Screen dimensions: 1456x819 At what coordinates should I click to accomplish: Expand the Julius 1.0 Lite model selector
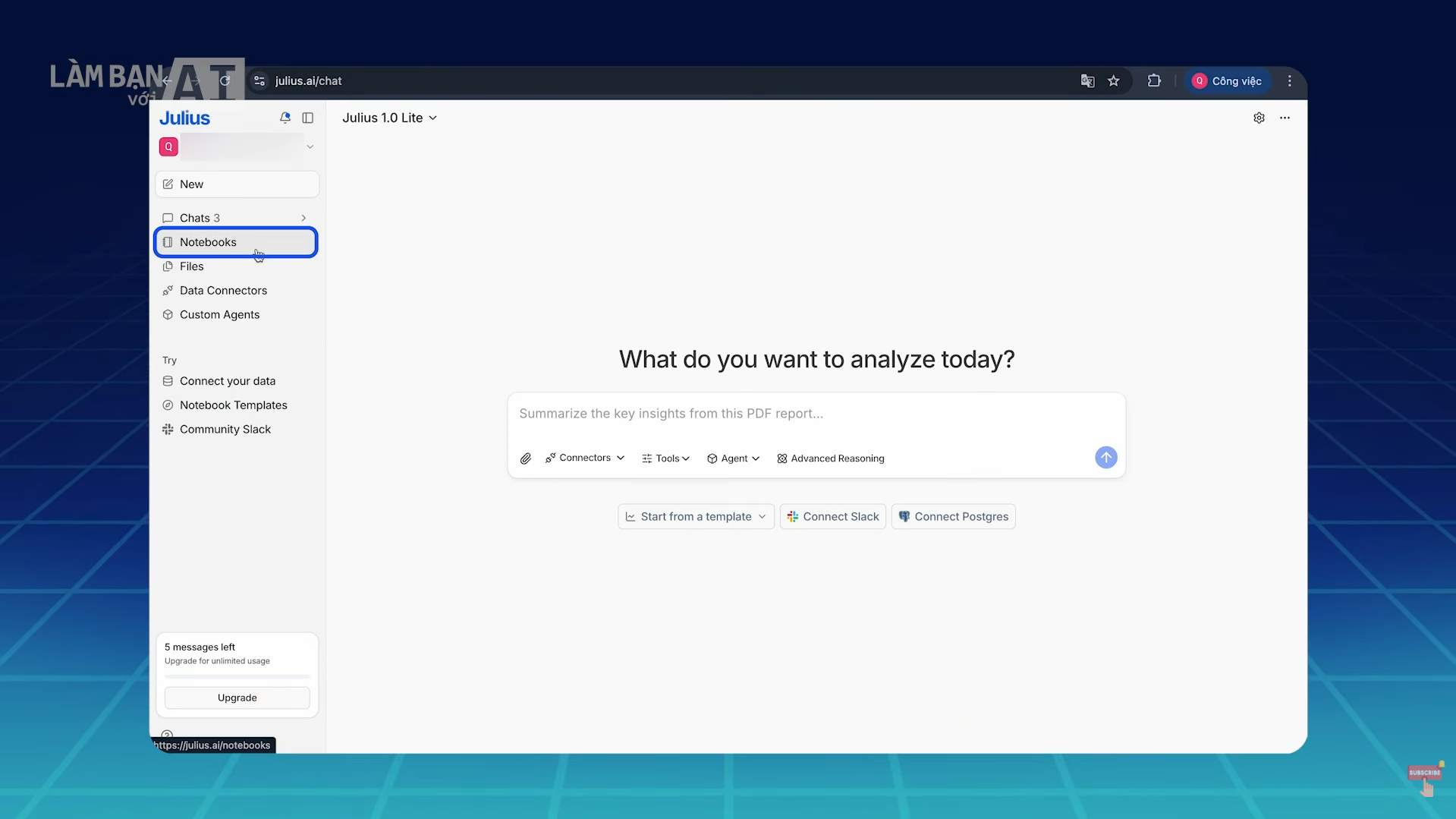tap(390, 118)
